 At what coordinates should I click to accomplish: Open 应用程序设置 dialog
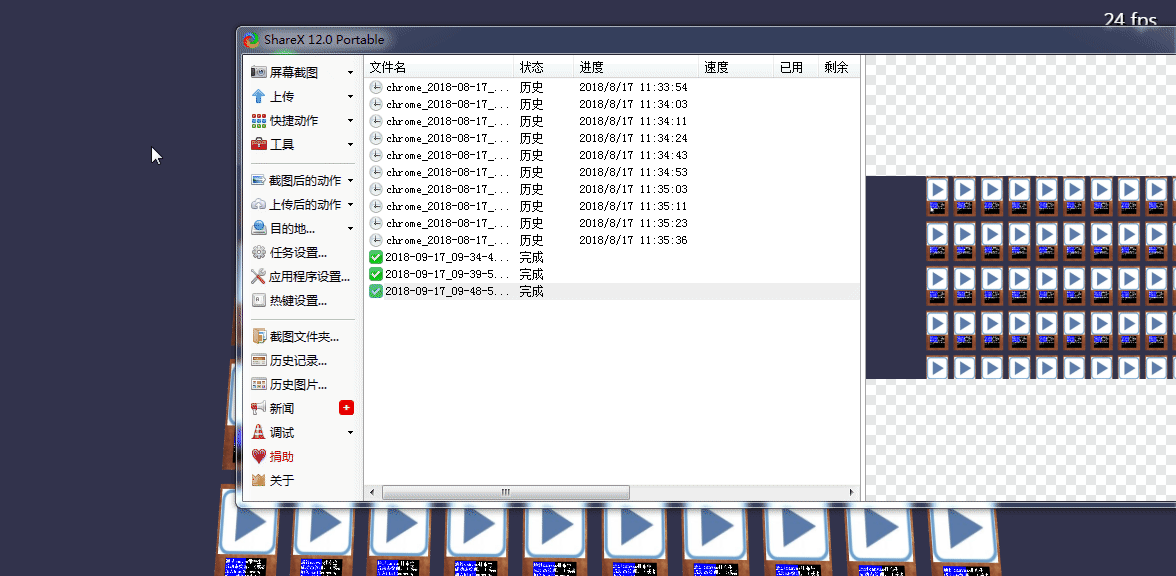[302, 277]
